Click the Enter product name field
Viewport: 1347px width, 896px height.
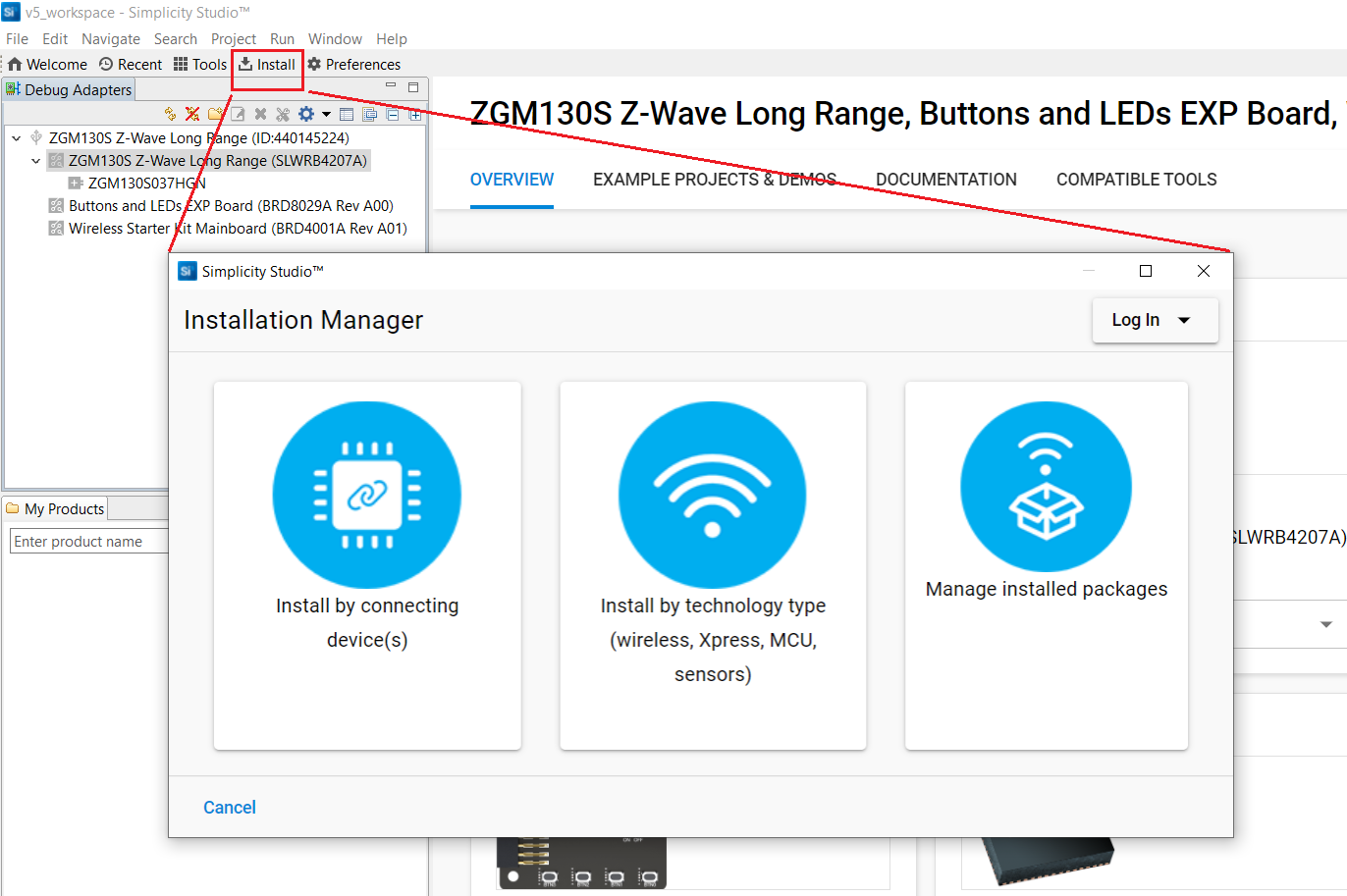pyautogui.click(x=89, y=542)
